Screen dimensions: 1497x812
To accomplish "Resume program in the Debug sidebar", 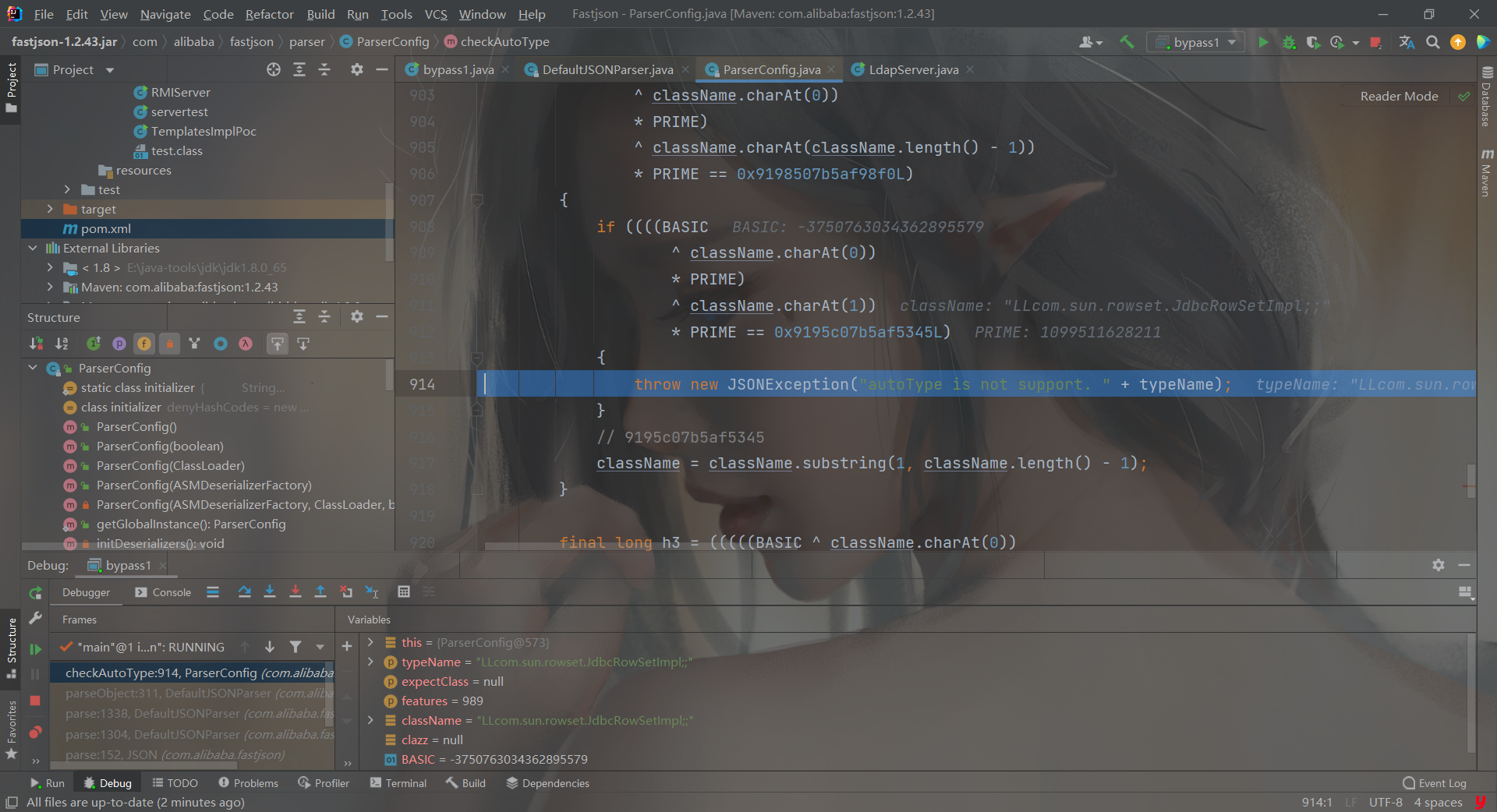I will (35, 648).
